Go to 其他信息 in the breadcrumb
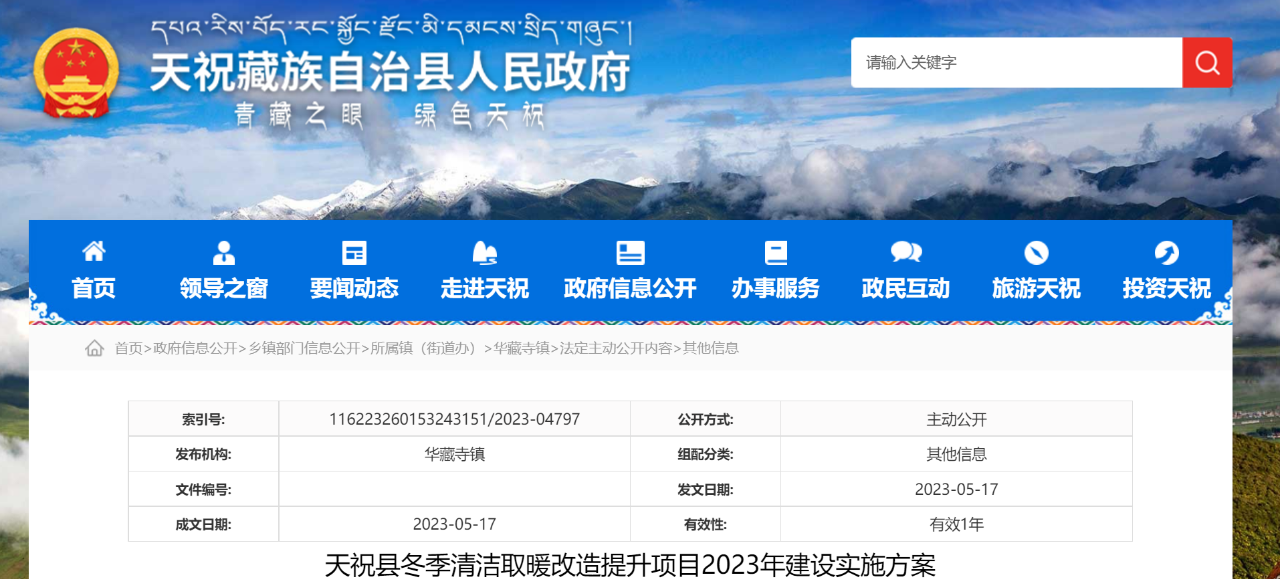 pos(711,348)
